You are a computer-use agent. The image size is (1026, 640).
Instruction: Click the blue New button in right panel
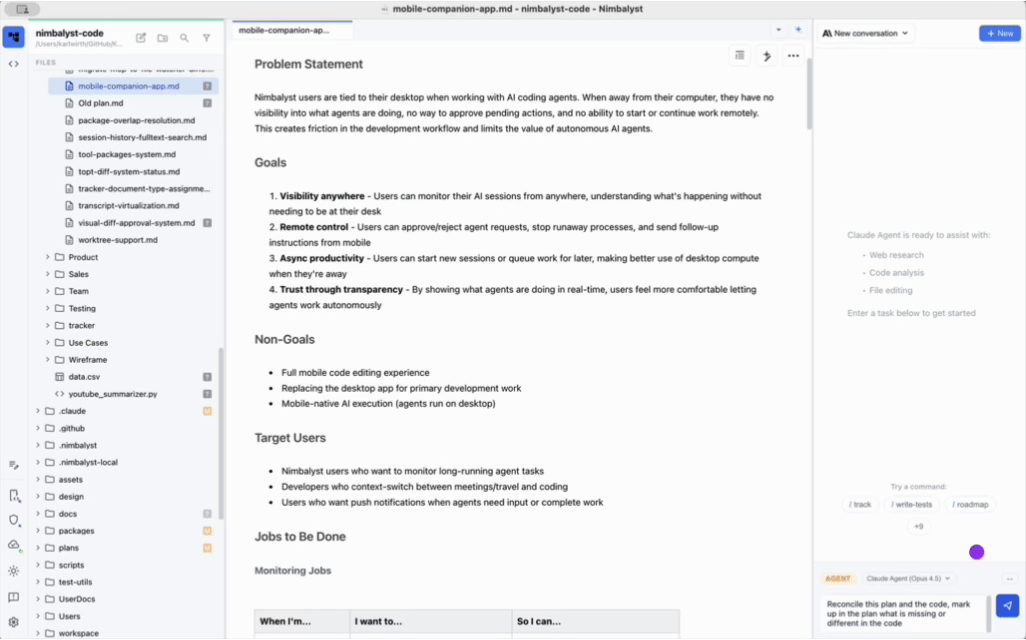tap(999, 33)
